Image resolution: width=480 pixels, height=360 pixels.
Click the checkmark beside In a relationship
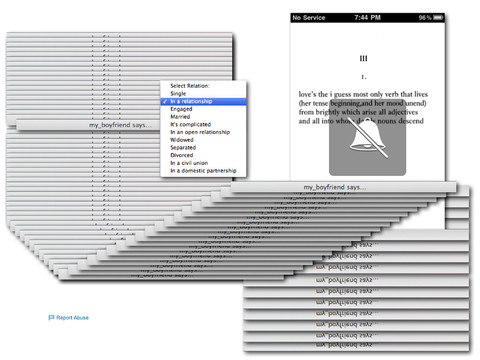(165, 101)
